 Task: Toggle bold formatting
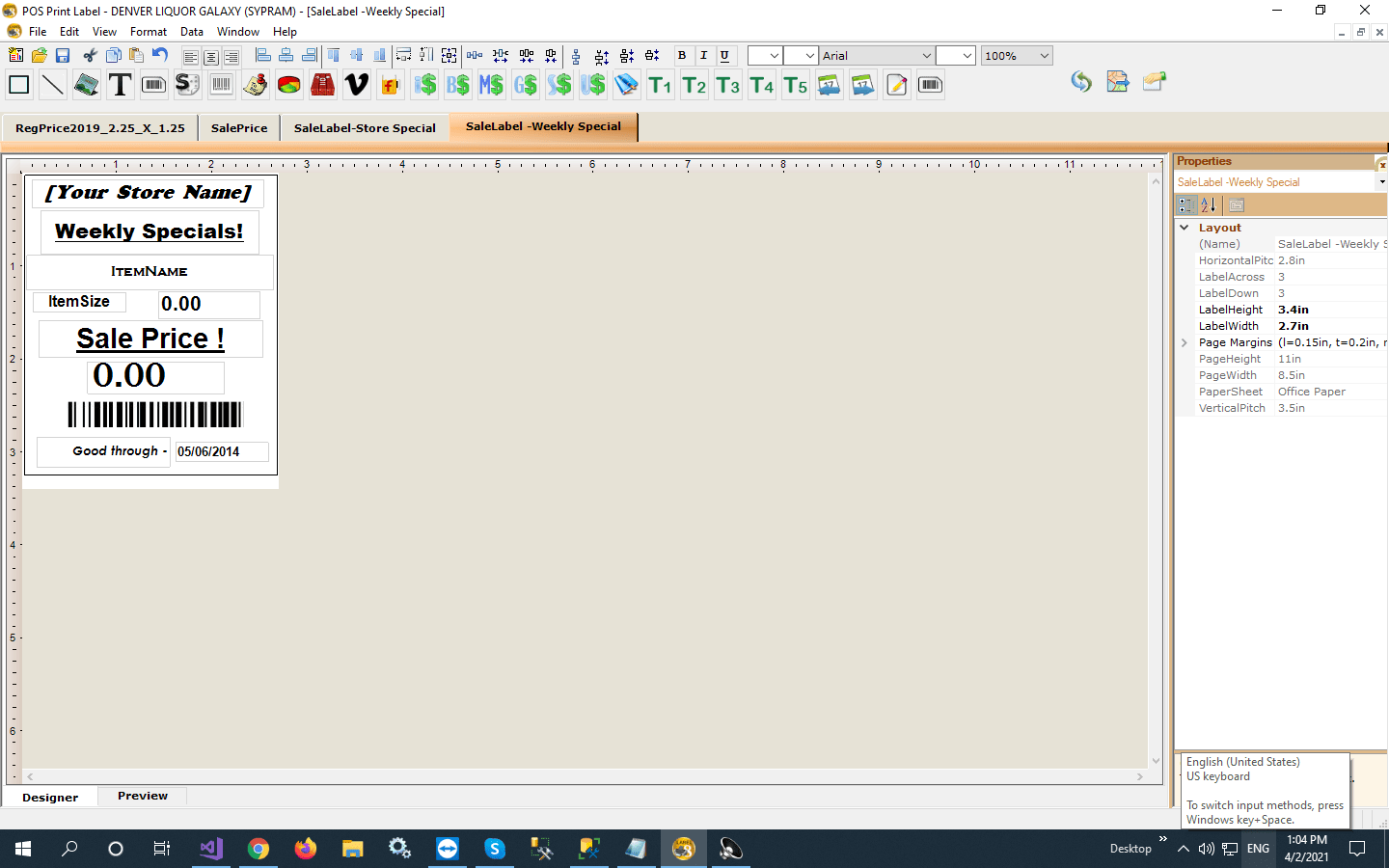682,56
